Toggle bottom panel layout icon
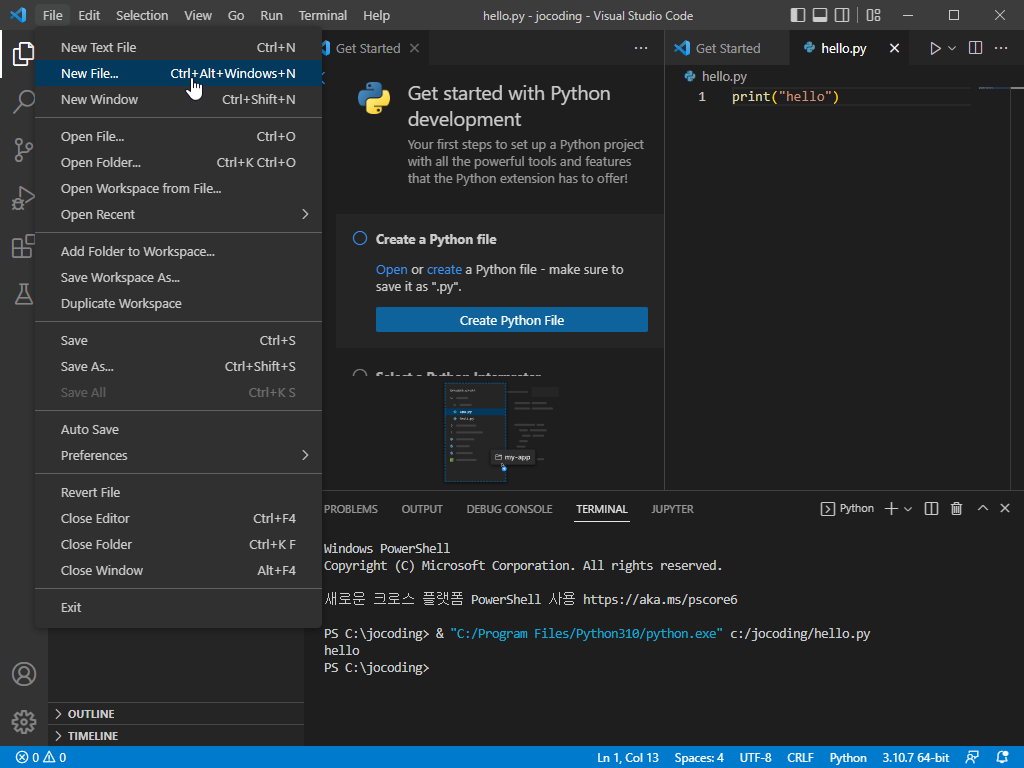 (x=820, y=15)
